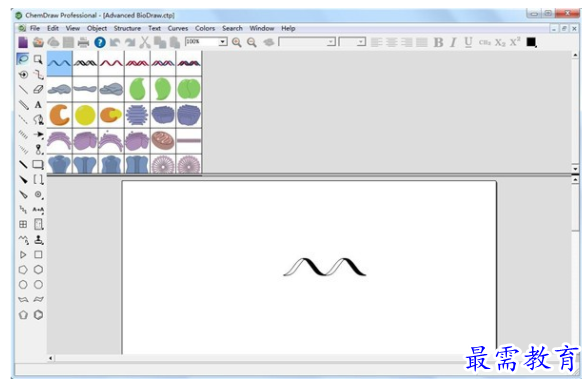Viewport: 587px width, 390px height.
Task: Open the Text menu
Action: (x=154, y=28)
